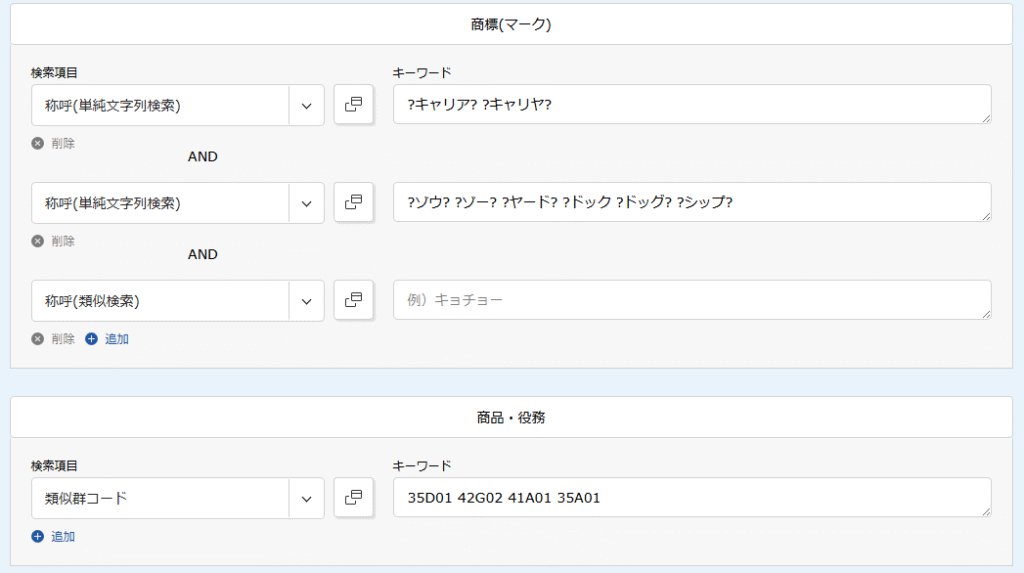Click delete X icon under first search row
The width and height of the screenshot is (1024, 573).
pyautogui.click(x=38, y=143)
